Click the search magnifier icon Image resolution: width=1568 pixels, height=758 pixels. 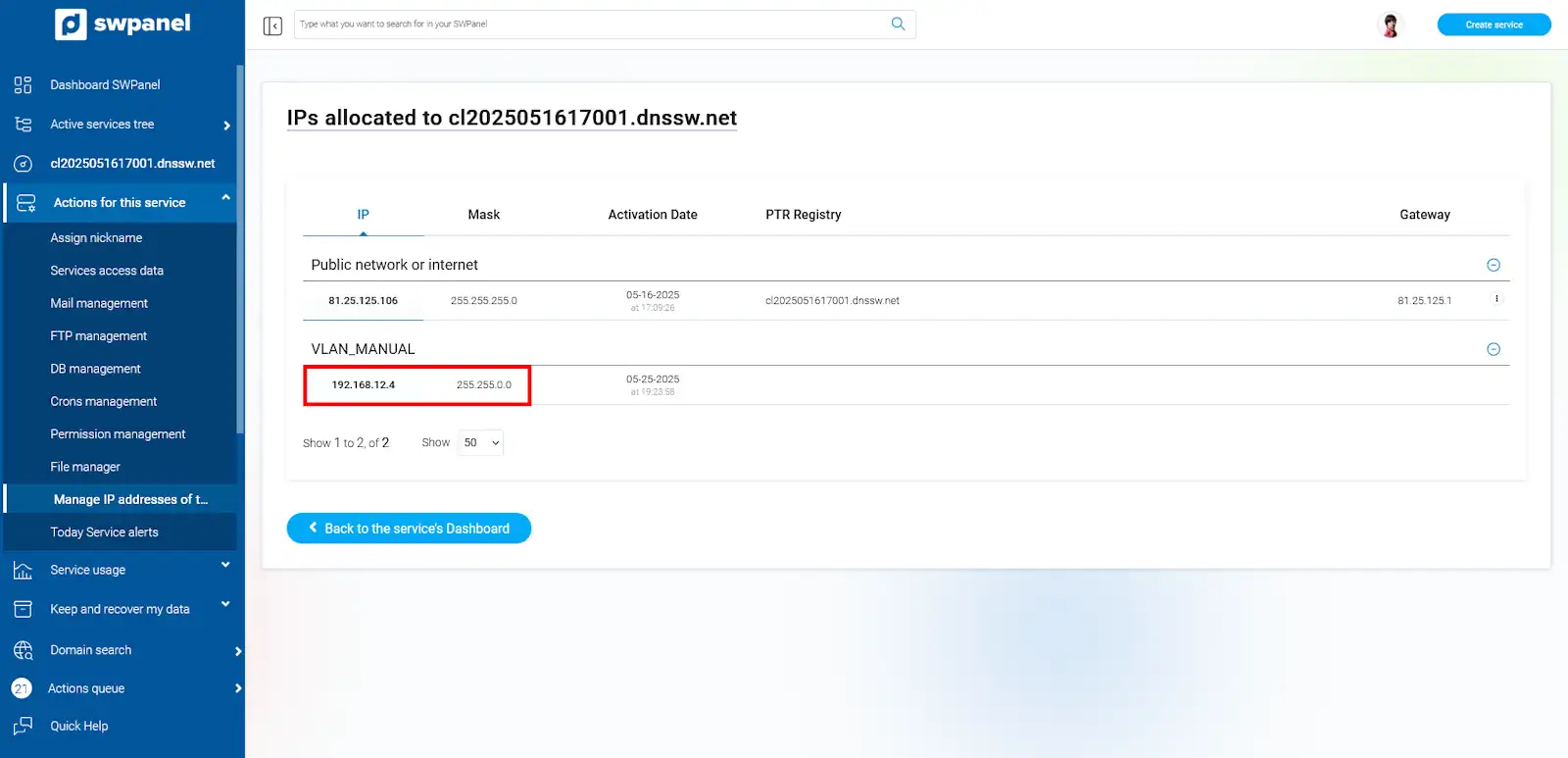click(x=898, y=25)
